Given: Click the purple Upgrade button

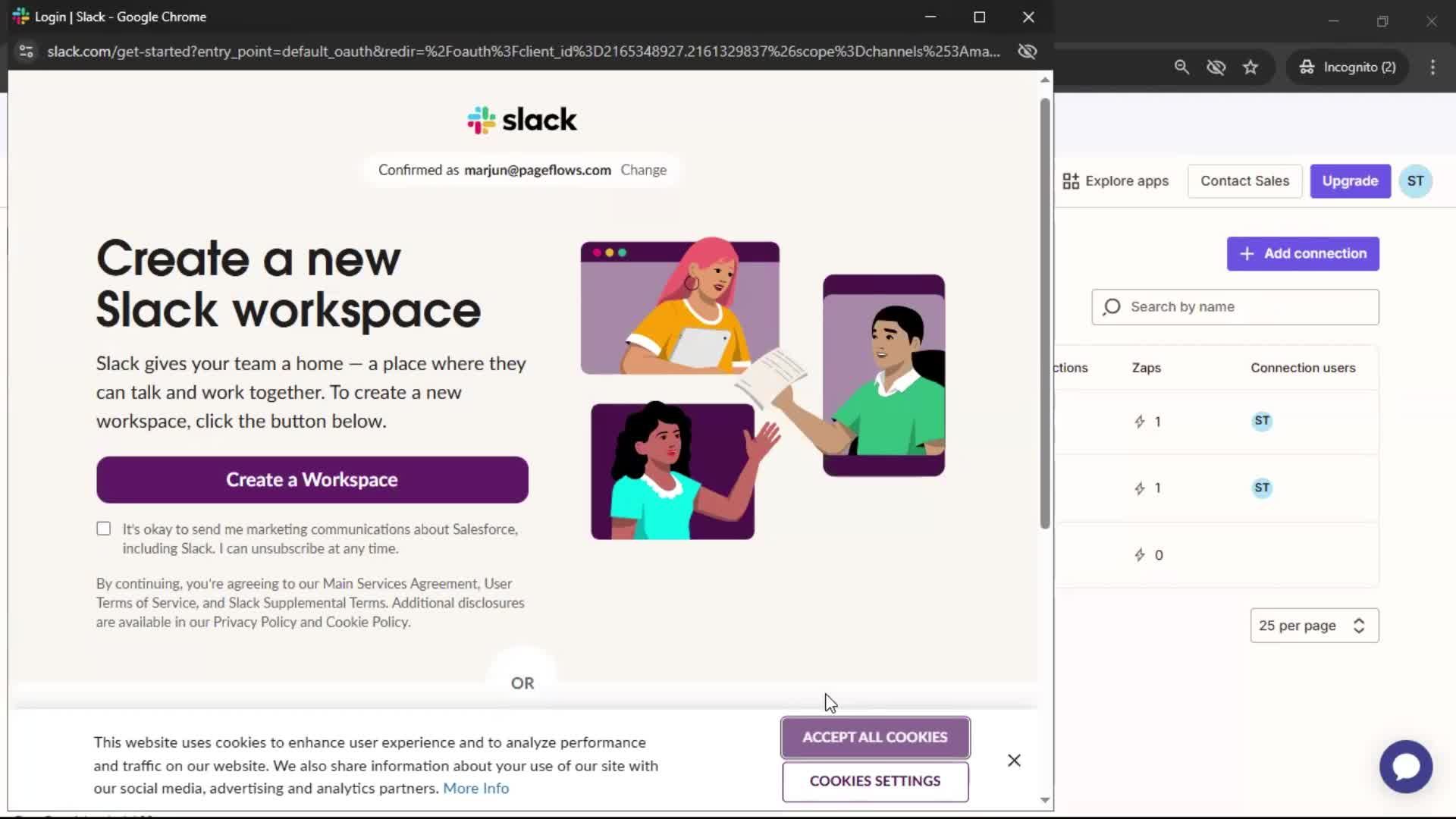Looking at the screenshot, I should point(1350,181).
